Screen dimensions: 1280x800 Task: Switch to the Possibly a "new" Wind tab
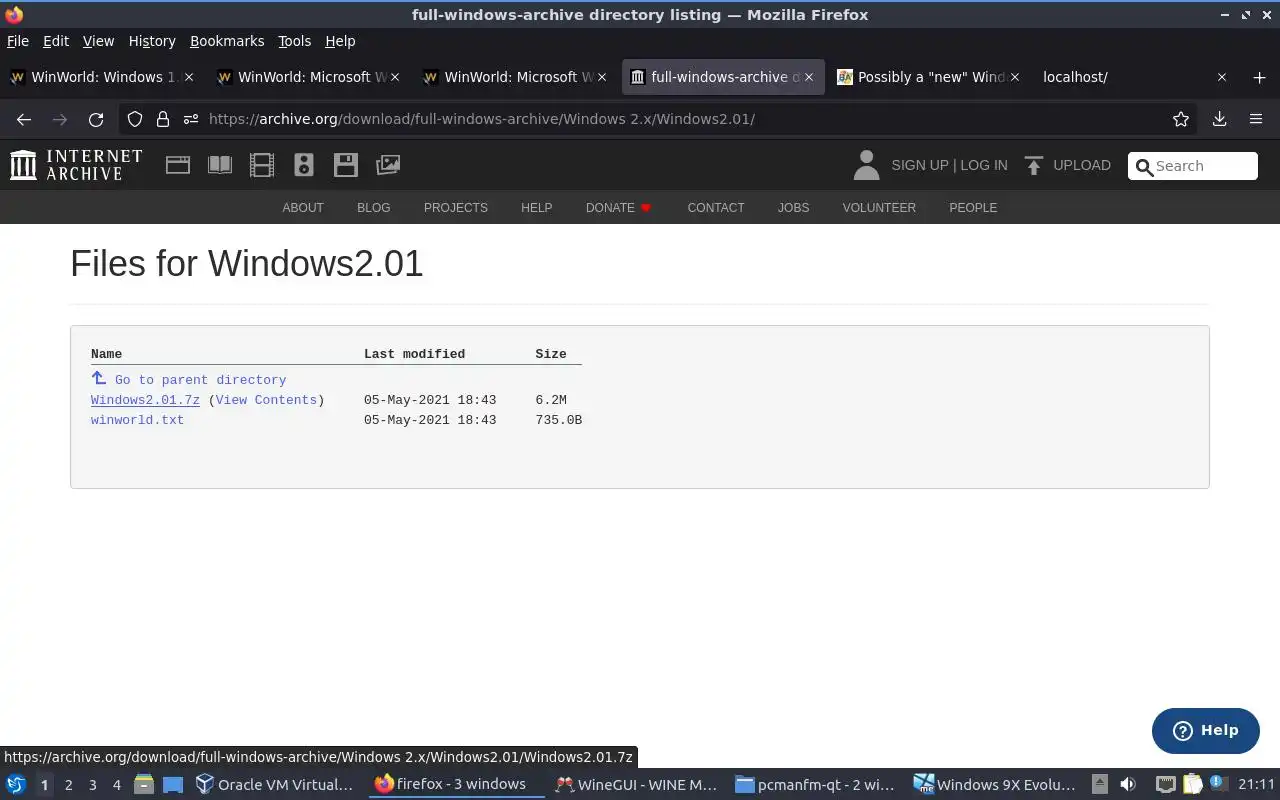(927, 77)
